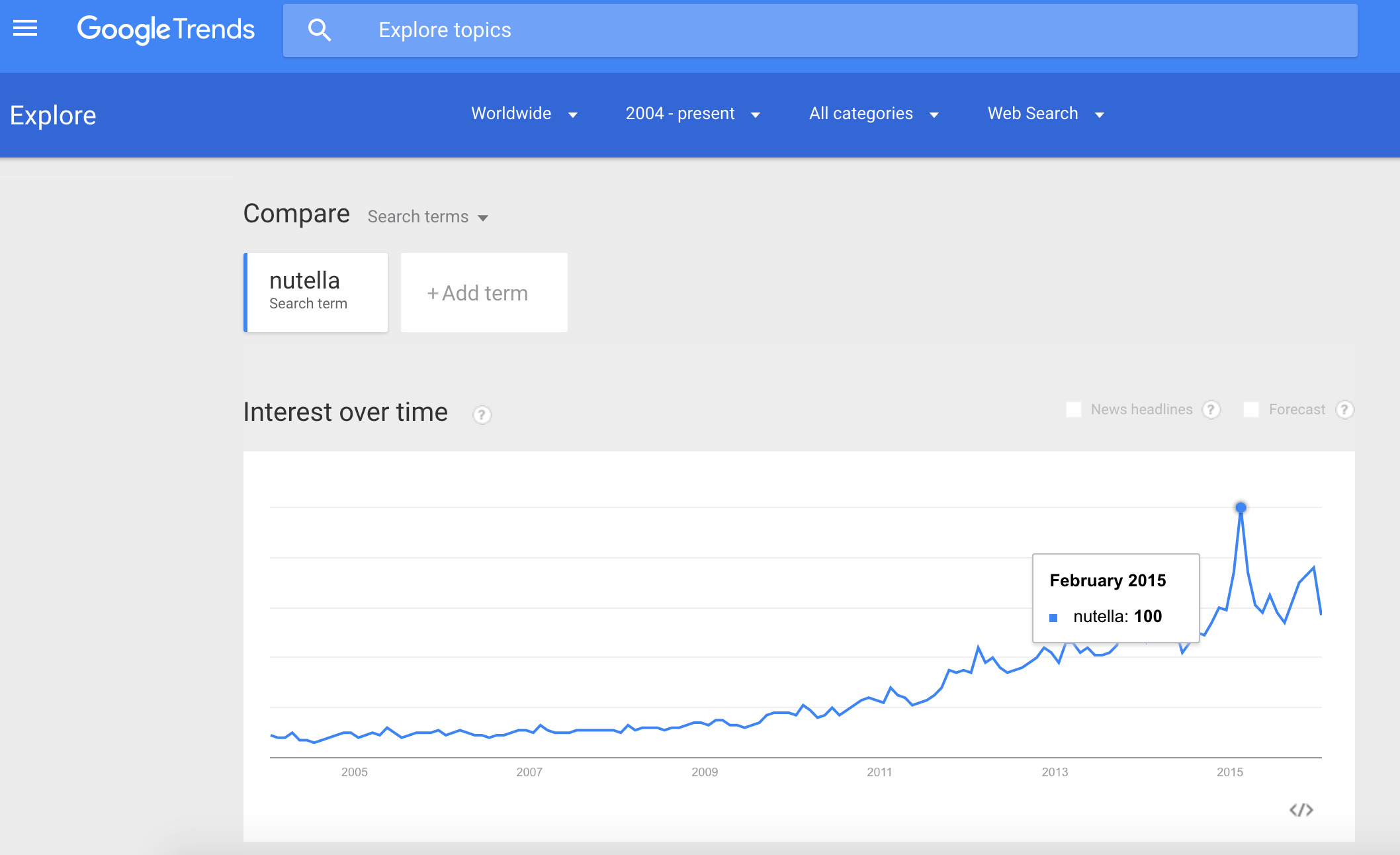Click the February 2015 peak marker
The height and width of the screenshot is (855, 1400).
pos(1241,508)
